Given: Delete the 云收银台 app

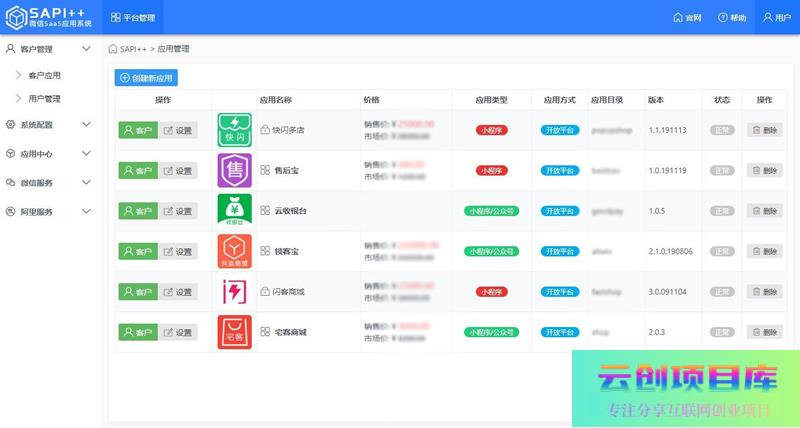Looking at the screenshot, I should (765, 211).
